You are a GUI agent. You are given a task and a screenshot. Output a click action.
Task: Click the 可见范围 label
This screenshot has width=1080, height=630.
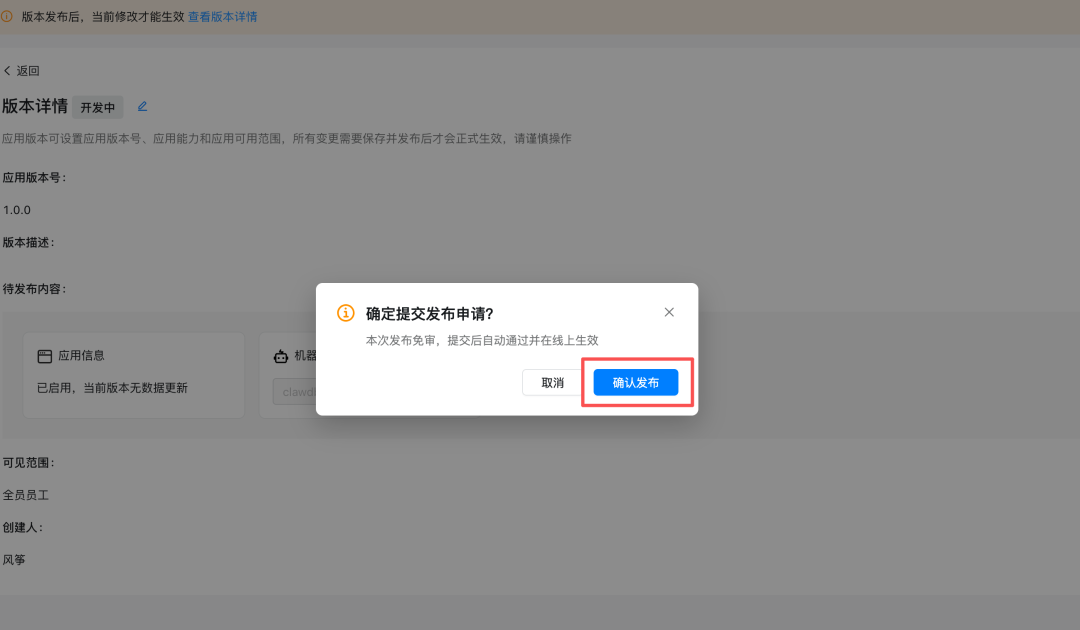(x=28, y=463)
